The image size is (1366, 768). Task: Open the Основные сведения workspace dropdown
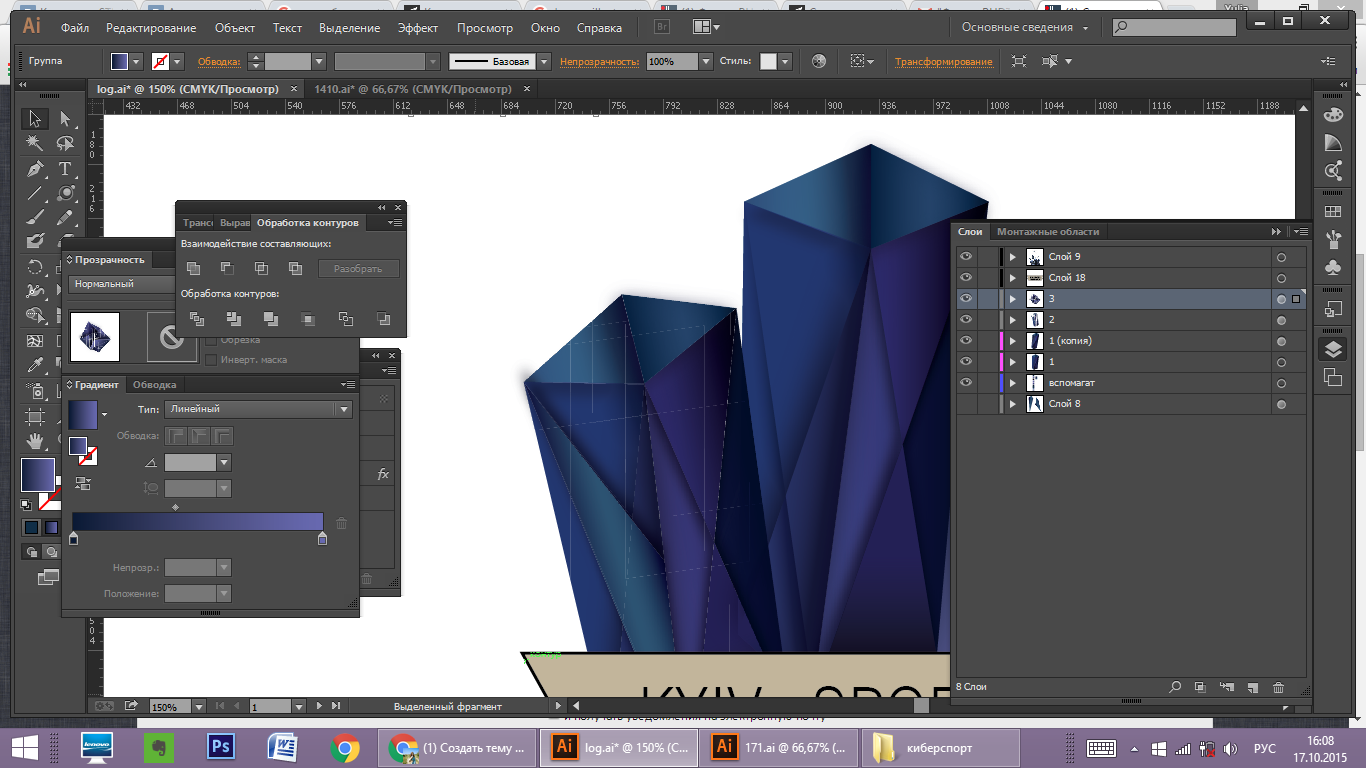(x=1024, y=28)
